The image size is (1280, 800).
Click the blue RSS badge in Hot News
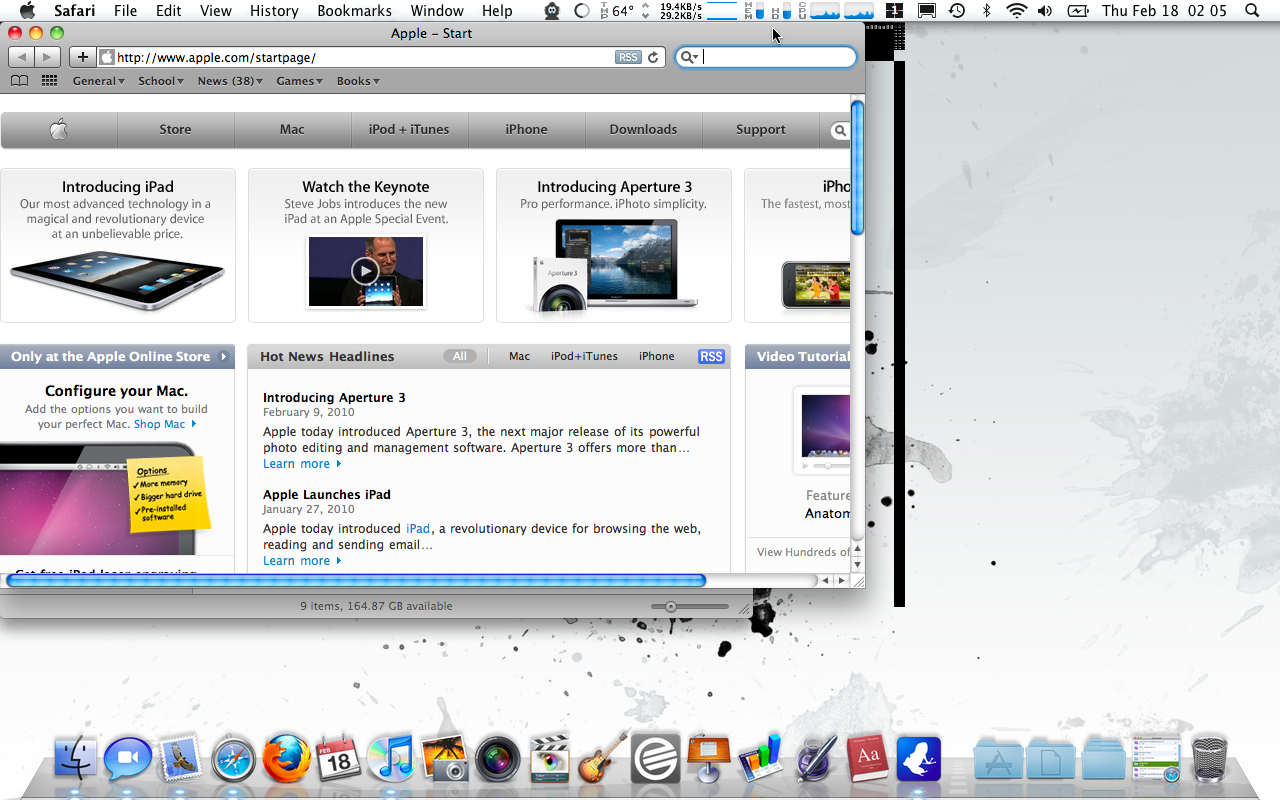click(x=711, y=356)
